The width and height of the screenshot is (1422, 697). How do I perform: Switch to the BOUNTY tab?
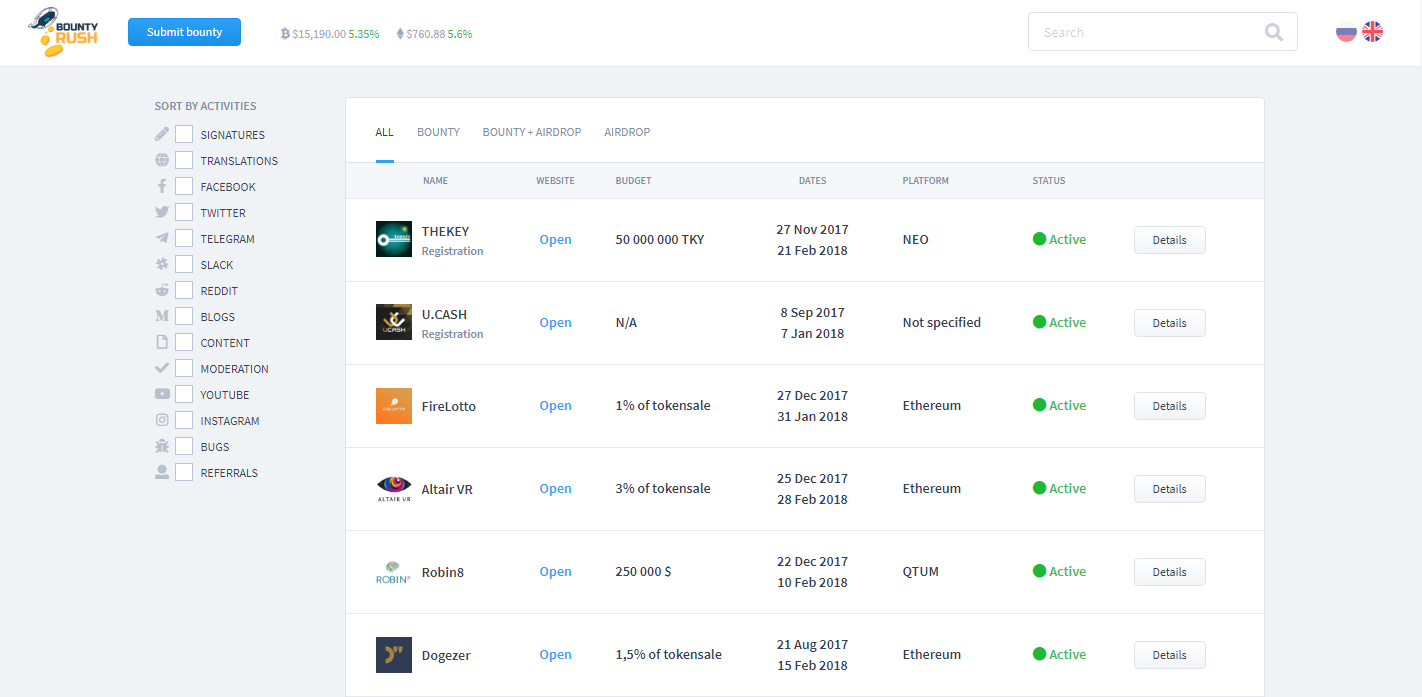pyautogui.click(x=438, y=131)
